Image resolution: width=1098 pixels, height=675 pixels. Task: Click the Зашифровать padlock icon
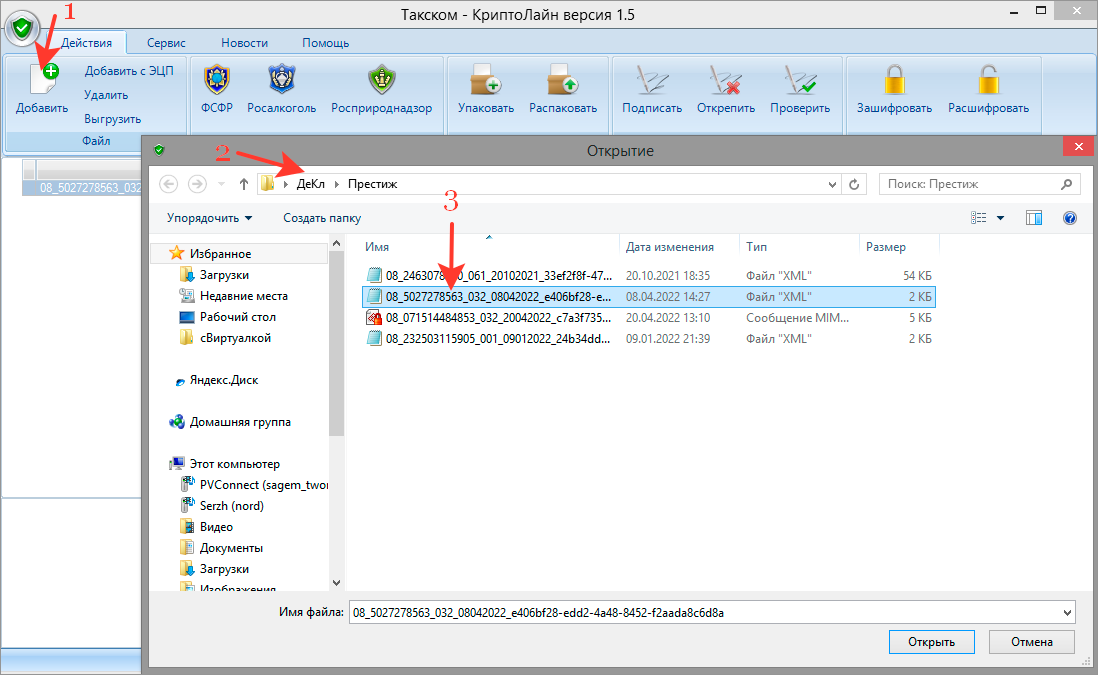(x=894, y=79)
